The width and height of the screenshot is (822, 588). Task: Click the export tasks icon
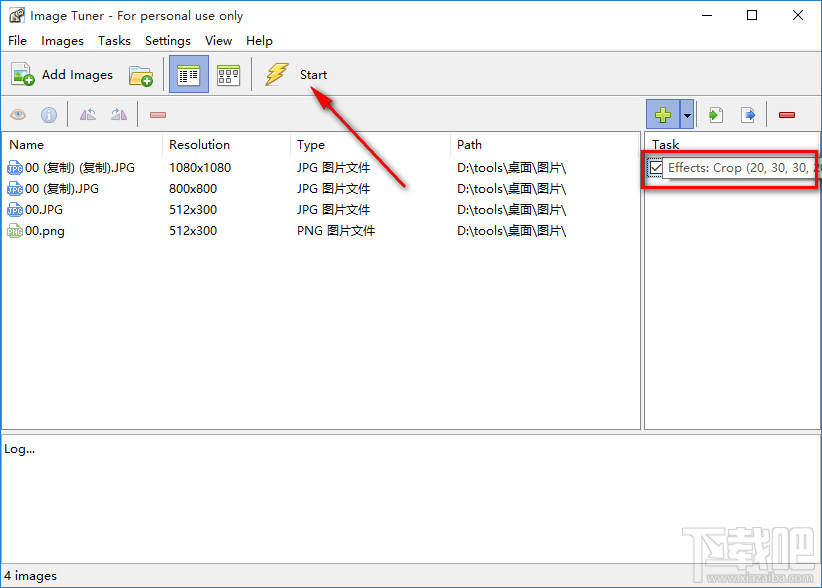748,115
